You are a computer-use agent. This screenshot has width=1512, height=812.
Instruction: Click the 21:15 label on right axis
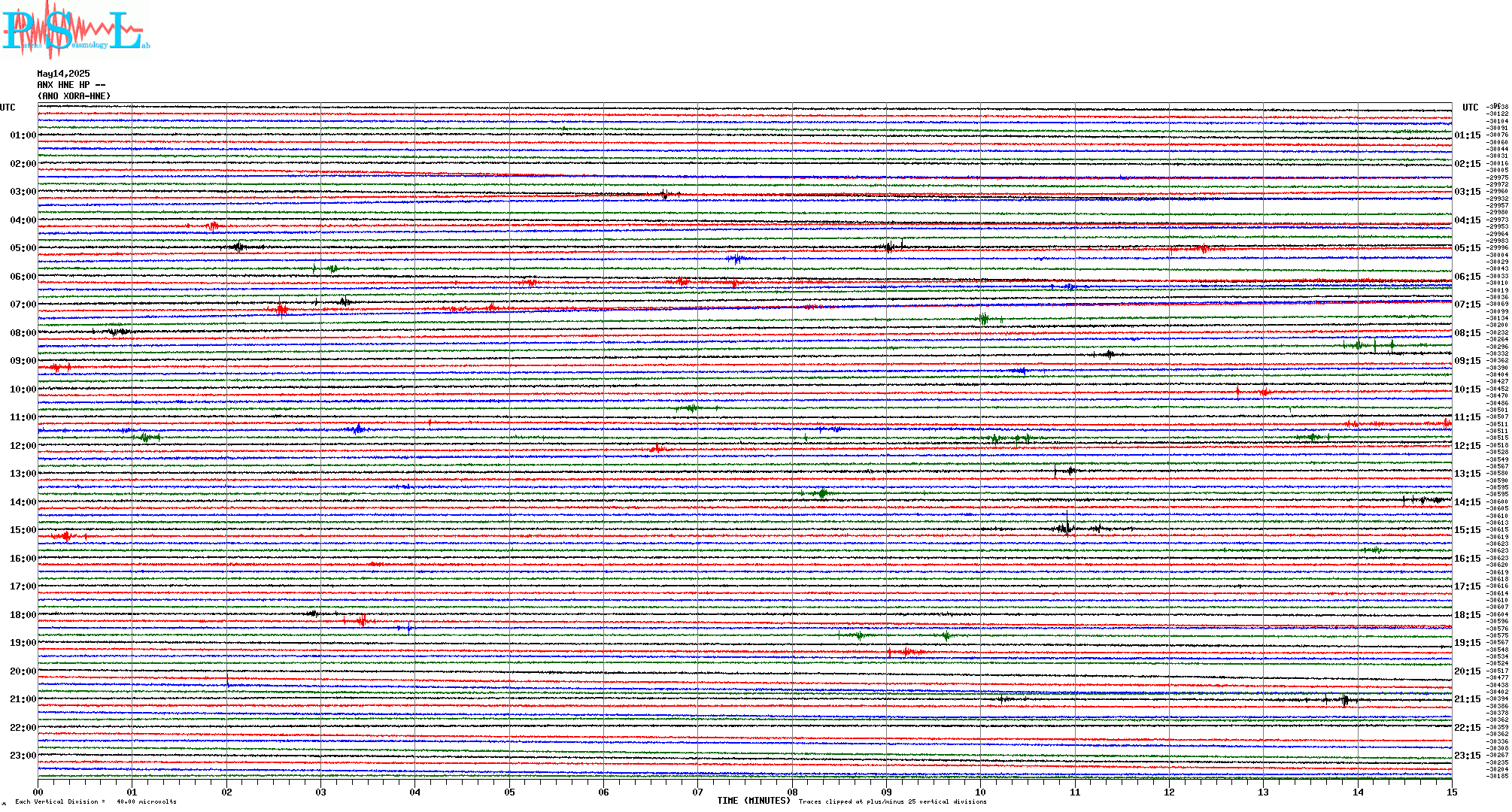[x=1468, y=699]
